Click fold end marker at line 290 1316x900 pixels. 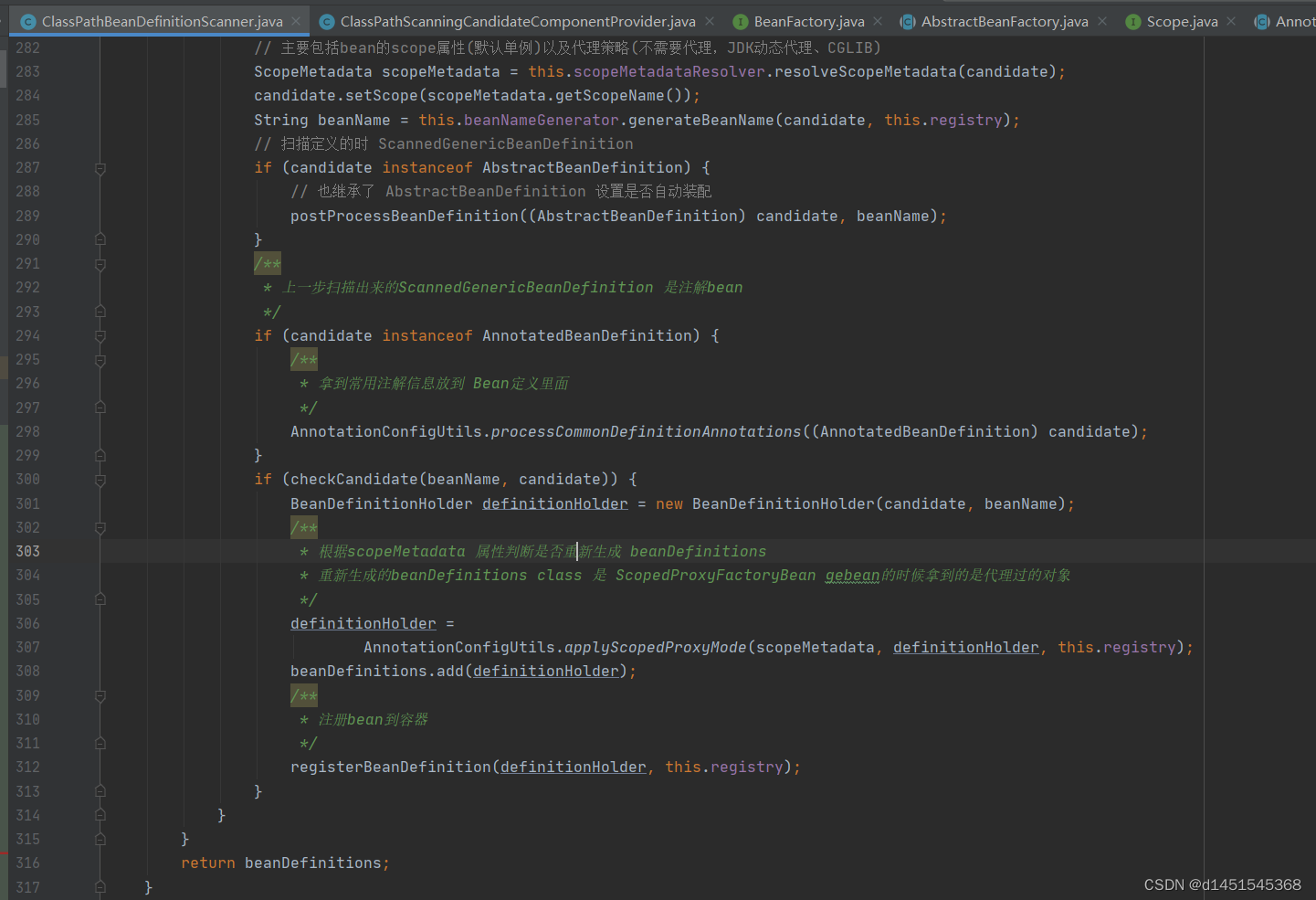(100, 239)
